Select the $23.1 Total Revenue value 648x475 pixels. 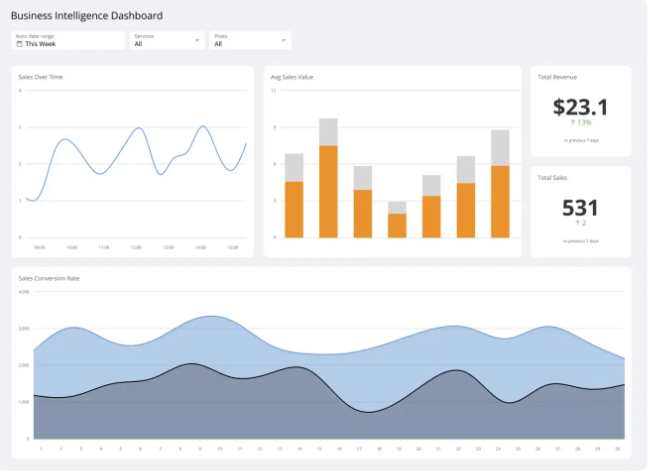point(580,106)
